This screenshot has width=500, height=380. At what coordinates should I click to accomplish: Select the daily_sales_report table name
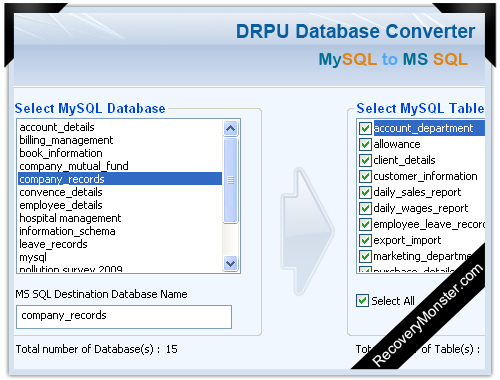click(417, 192)
